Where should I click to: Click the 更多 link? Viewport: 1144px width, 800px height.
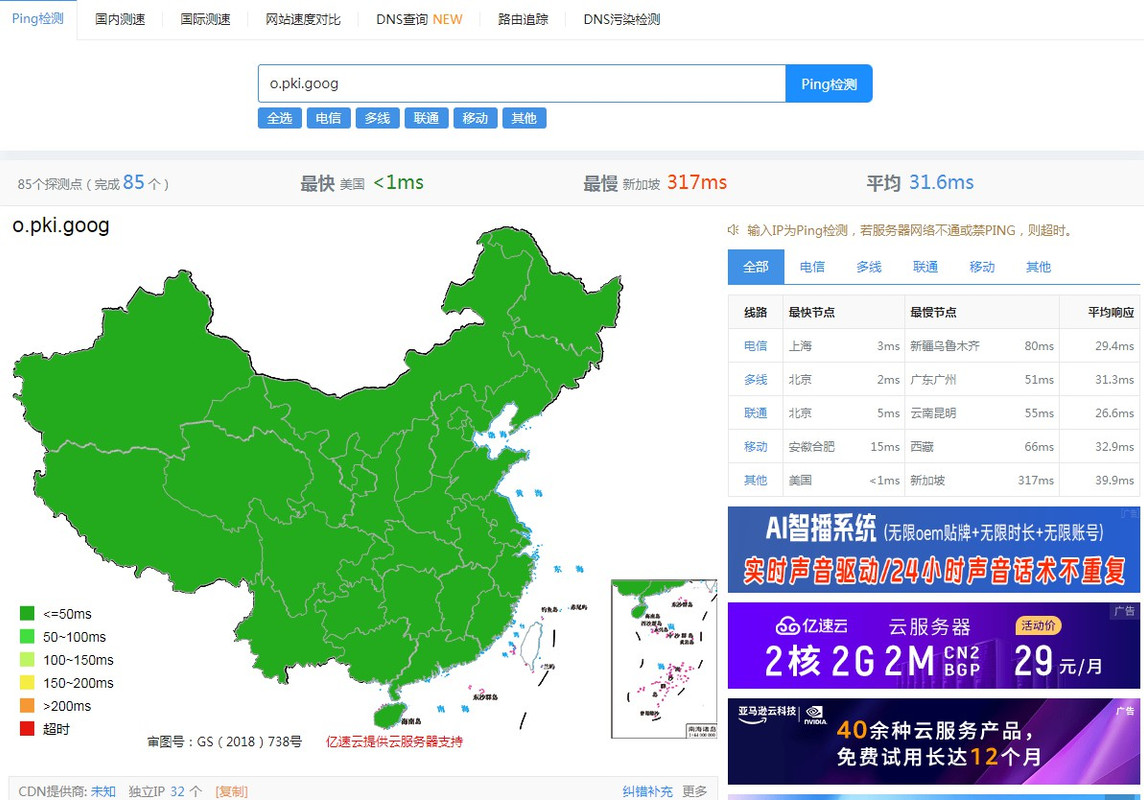[x=695, y=791]
